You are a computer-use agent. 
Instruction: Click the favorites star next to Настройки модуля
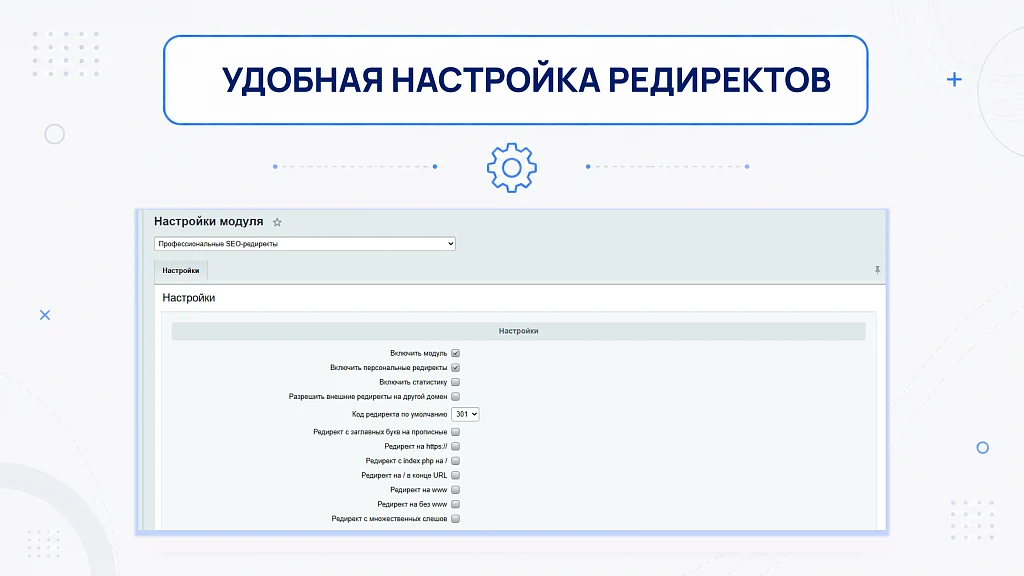coord(277,222)
